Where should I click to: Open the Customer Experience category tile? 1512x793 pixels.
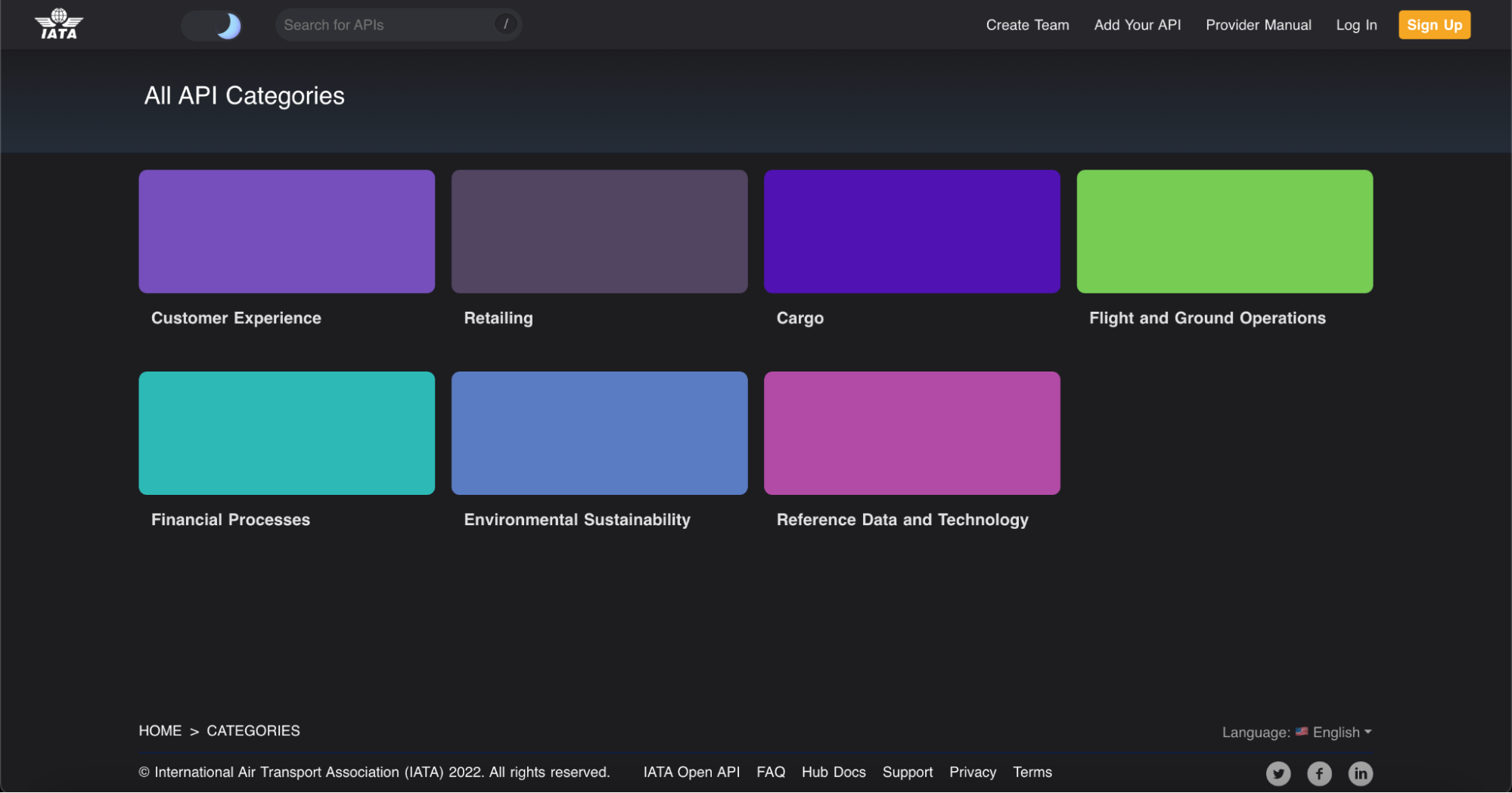point(287,232)
